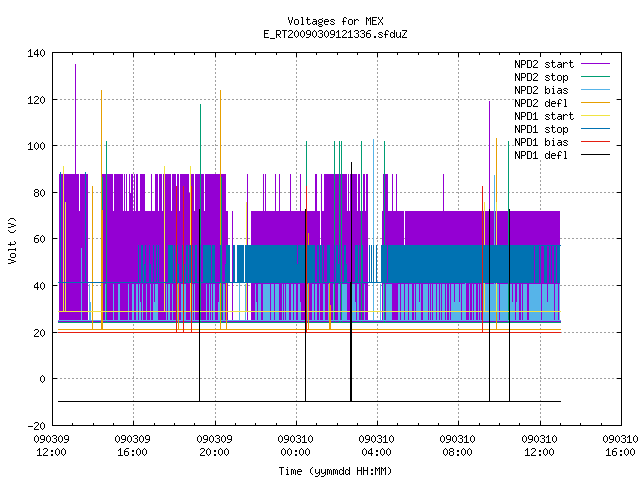Image resolution: width=640 pixels, height=480 pixels.
Task: Click the purple NPD2 start legend line
Action: [595, 64]
